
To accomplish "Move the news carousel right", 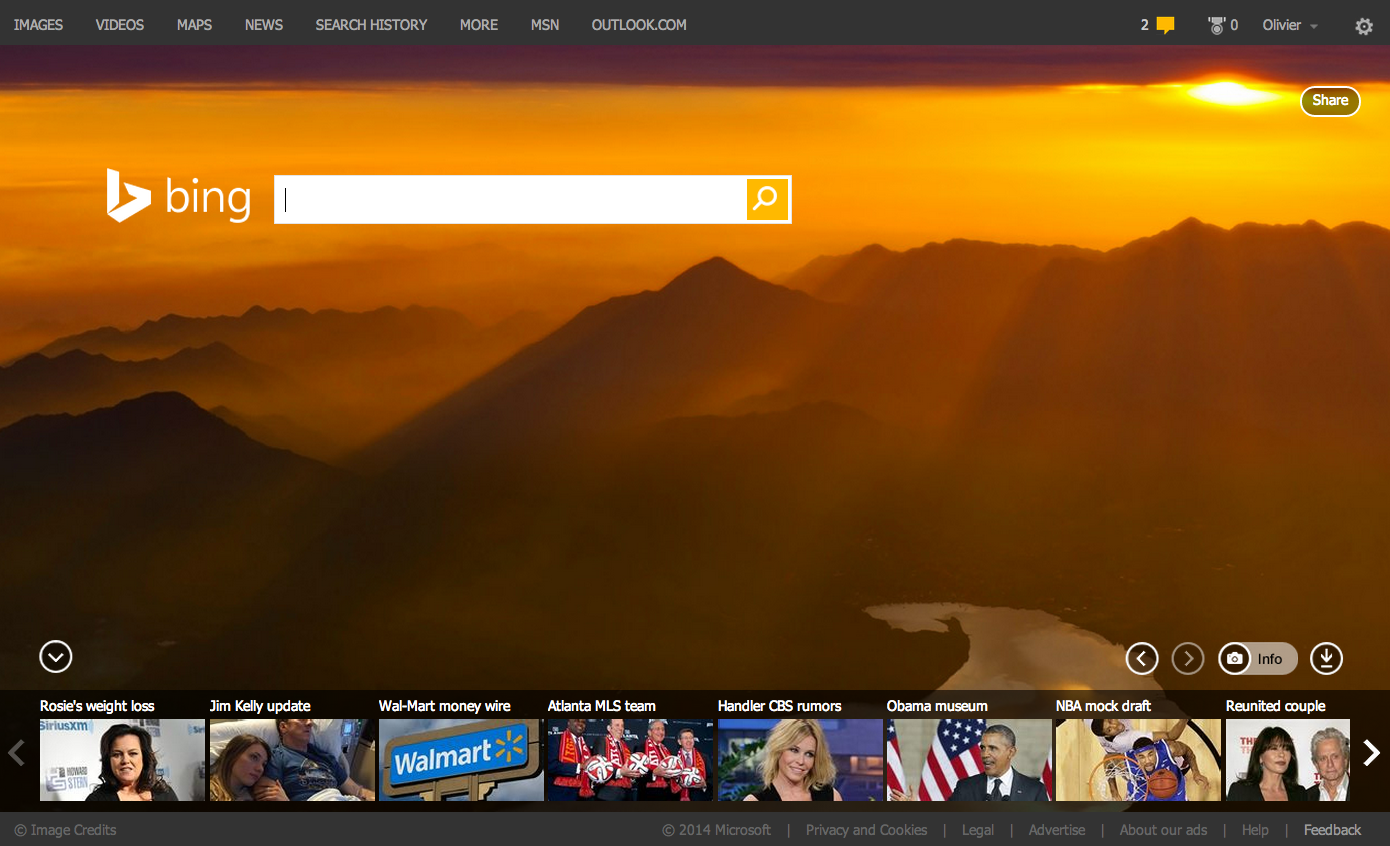I will tap(1371, 752).
